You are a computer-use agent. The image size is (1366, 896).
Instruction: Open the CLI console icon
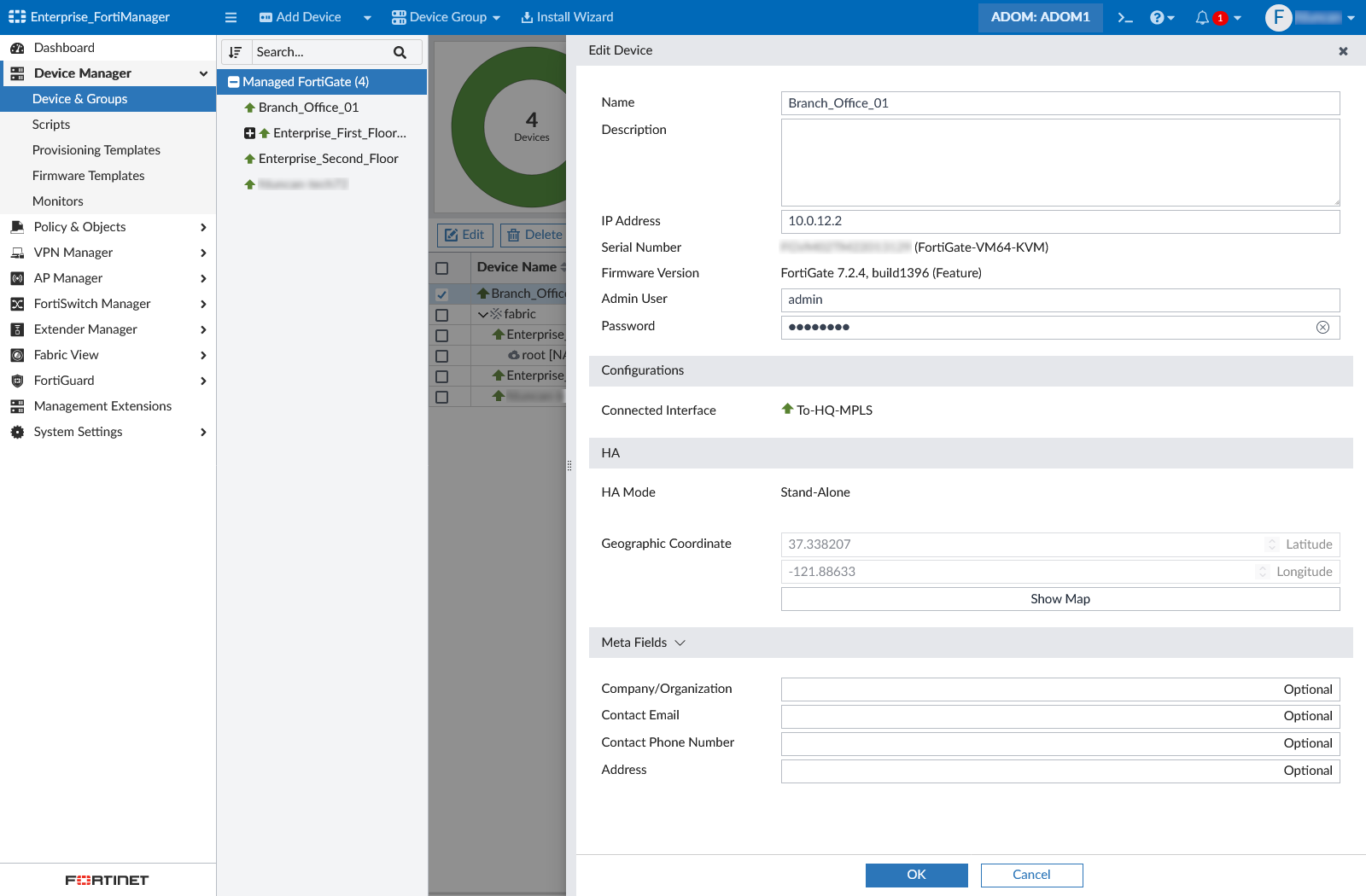point(1125,17)
